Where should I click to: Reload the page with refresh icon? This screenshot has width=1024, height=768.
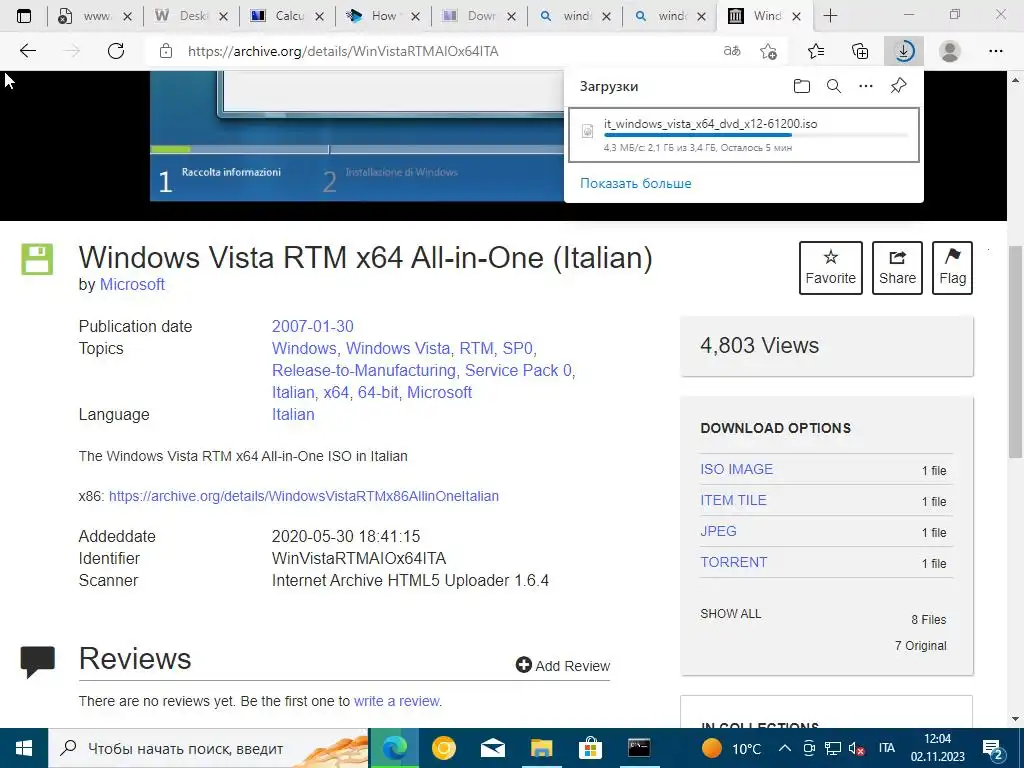[116, 51]
